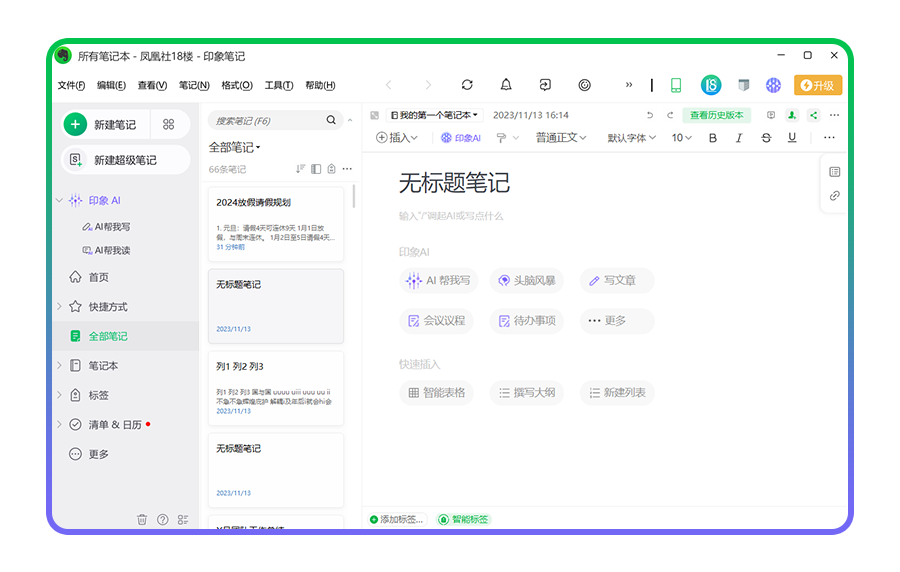Click the undo arrow in editor

coord(650,115)
